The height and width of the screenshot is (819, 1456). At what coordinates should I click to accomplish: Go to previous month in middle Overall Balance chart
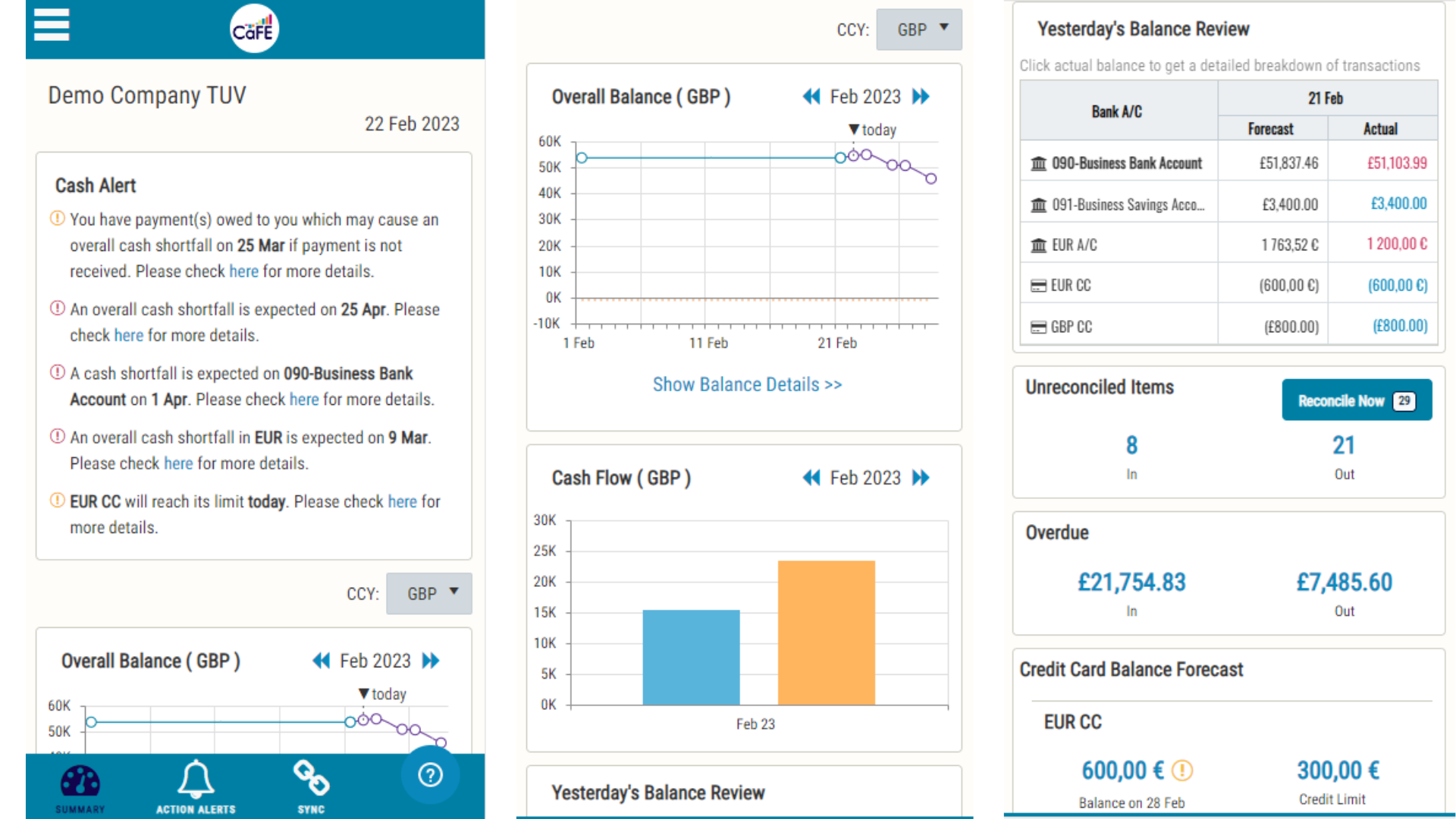point(811,96)
